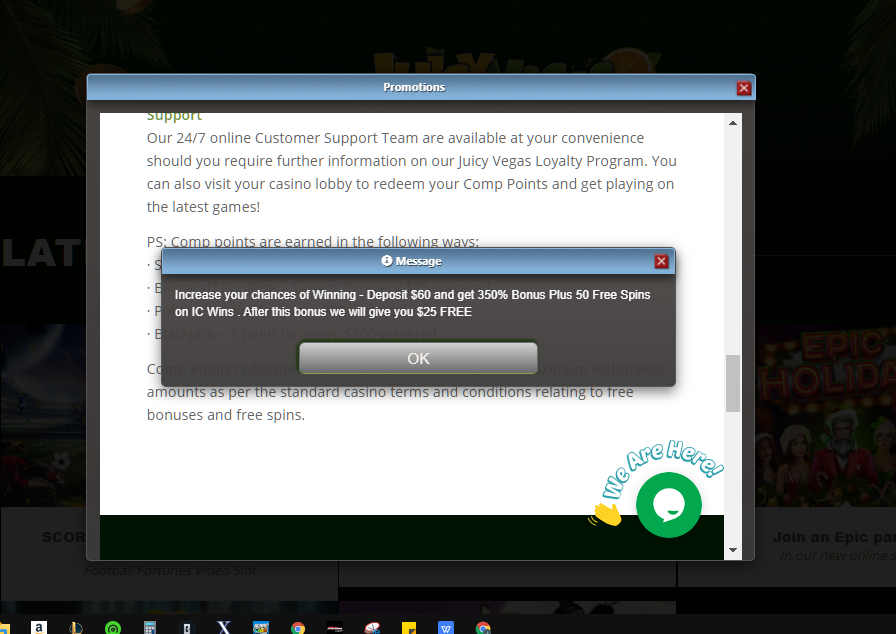The width and height of the screenshot is (896, 634).
Task: Open the League of Legends taskbar icon
Action: tap(76, 628)
